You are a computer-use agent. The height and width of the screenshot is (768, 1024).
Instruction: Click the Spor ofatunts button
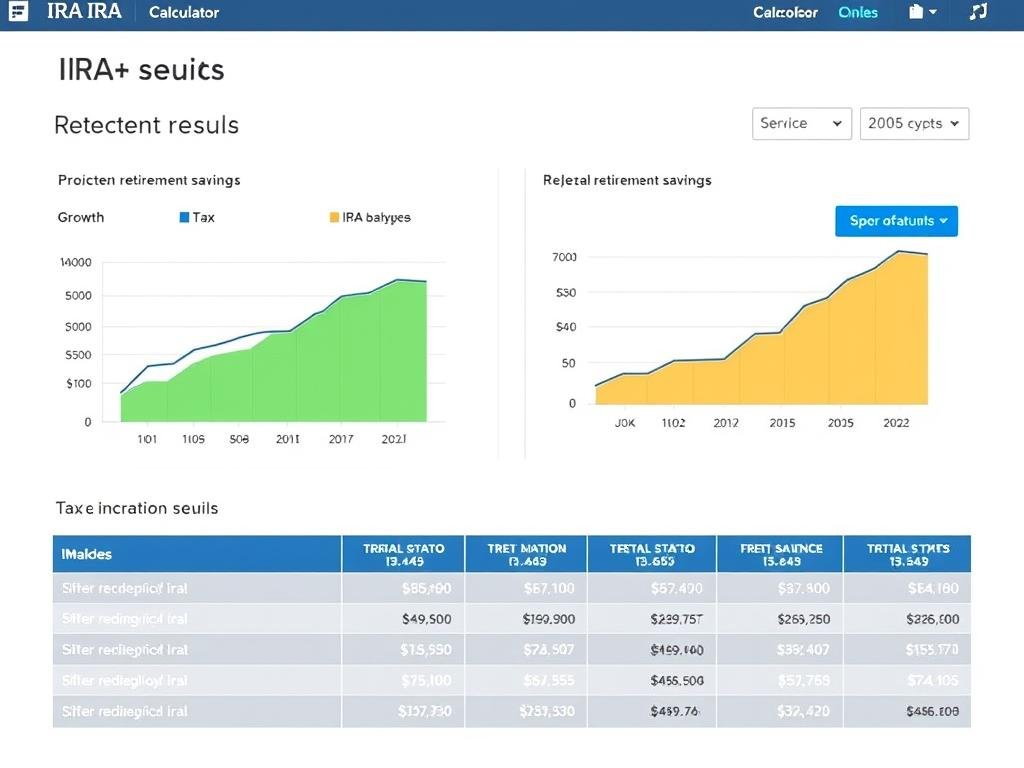(896, 221)
